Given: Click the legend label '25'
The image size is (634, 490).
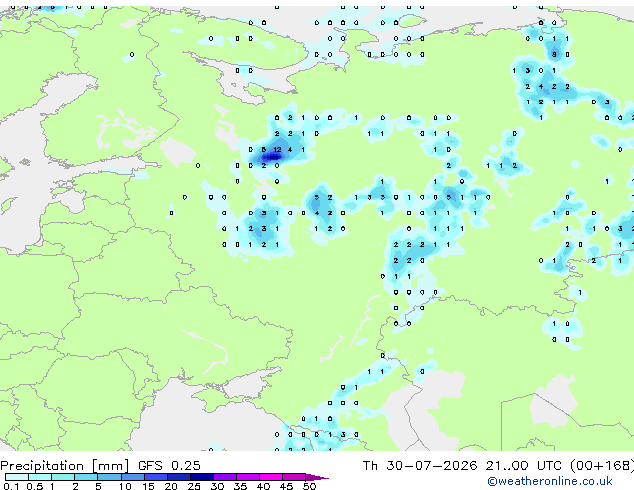Looking at the screenshot, I should (194, 486).
